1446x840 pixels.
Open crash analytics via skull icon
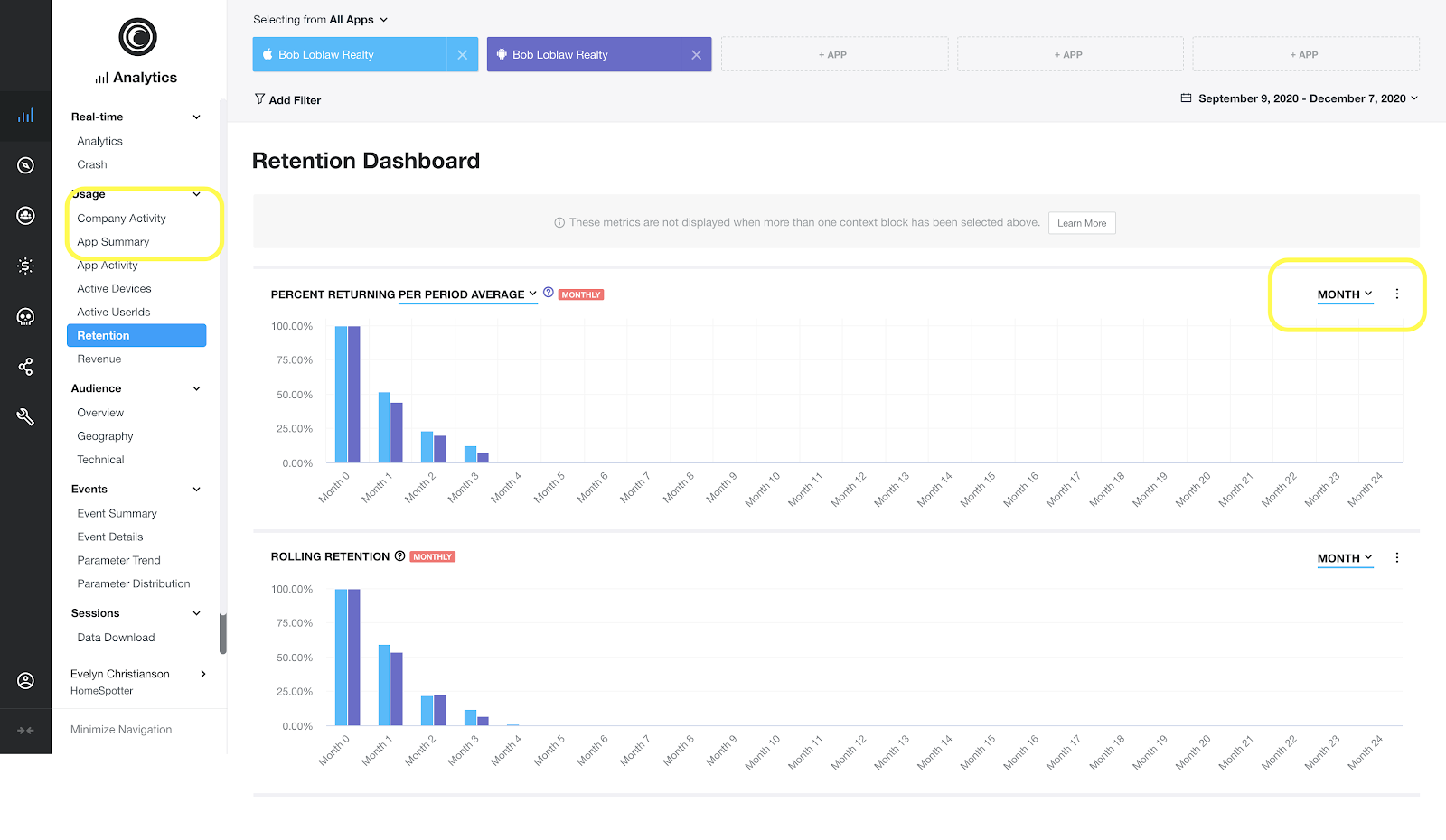pyautogui.click(x=26, y=316)
